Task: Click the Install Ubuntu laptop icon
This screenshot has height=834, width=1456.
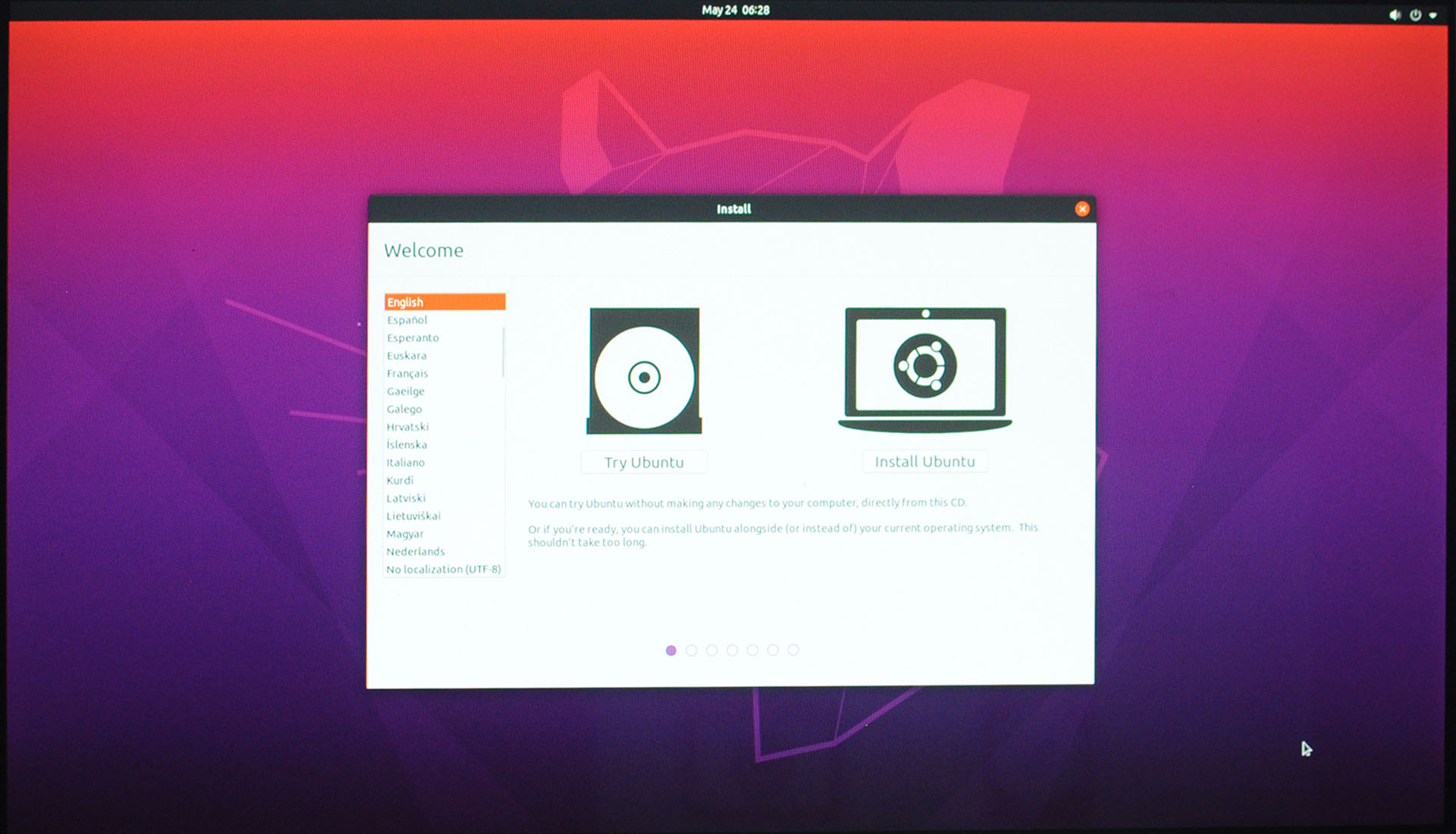Action: pyautogui.click(x=925, y=370)
